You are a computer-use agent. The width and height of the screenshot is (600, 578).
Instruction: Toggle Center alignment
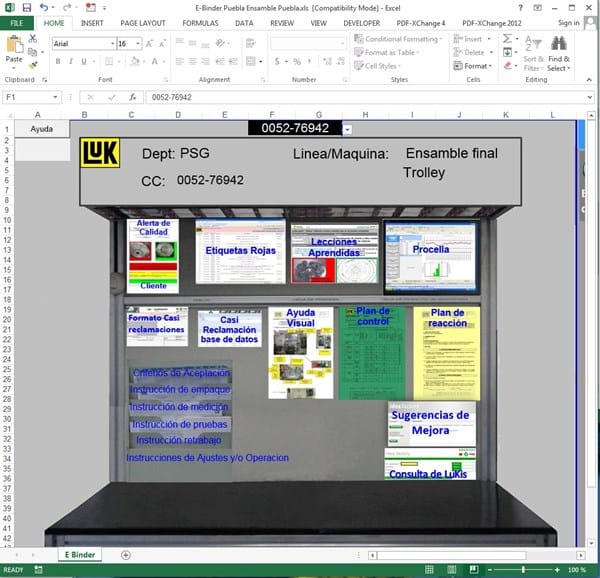192,61
